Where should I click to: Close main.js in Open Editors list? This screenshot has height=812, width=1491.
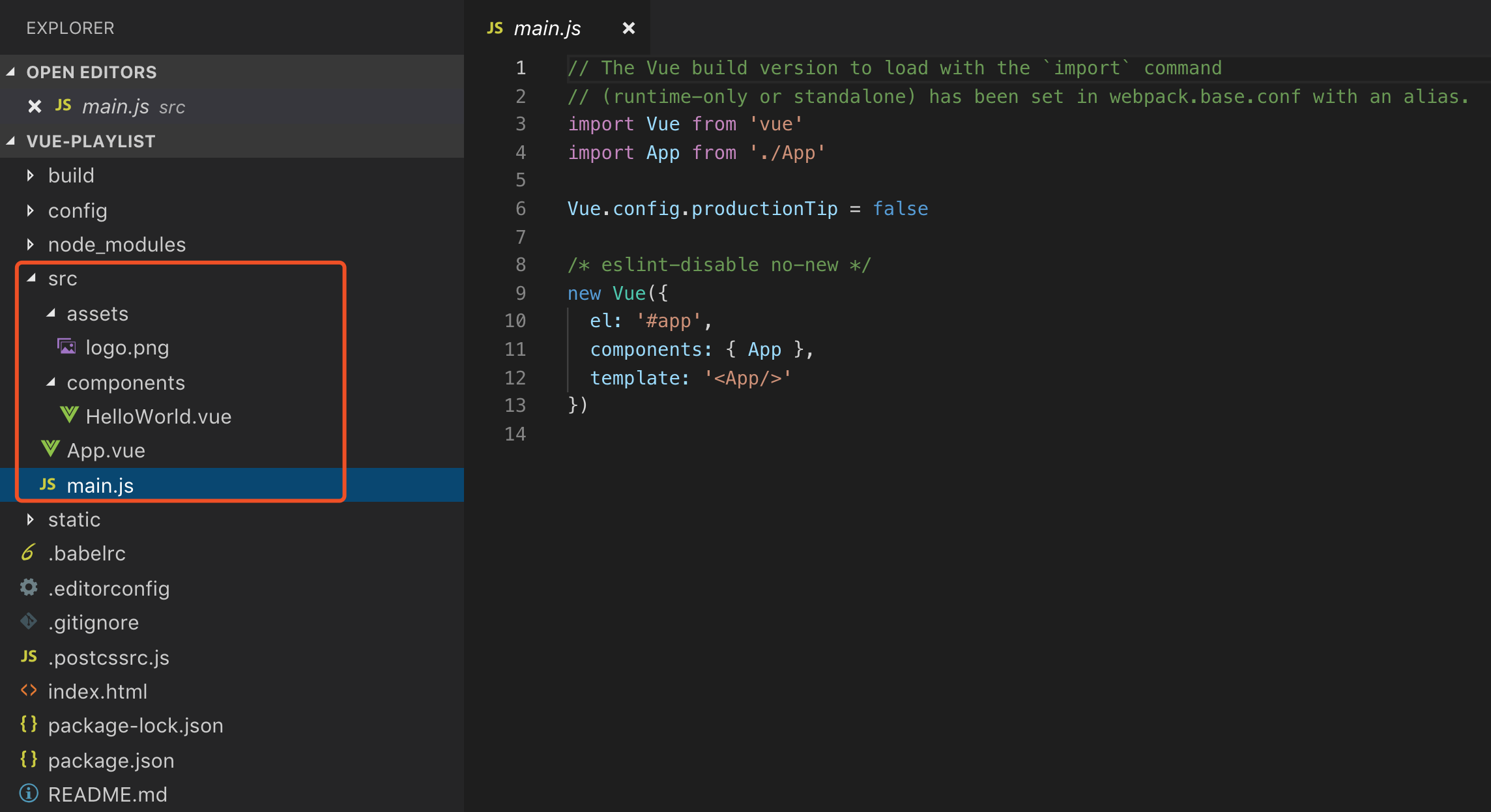click(x=35, y=106)
